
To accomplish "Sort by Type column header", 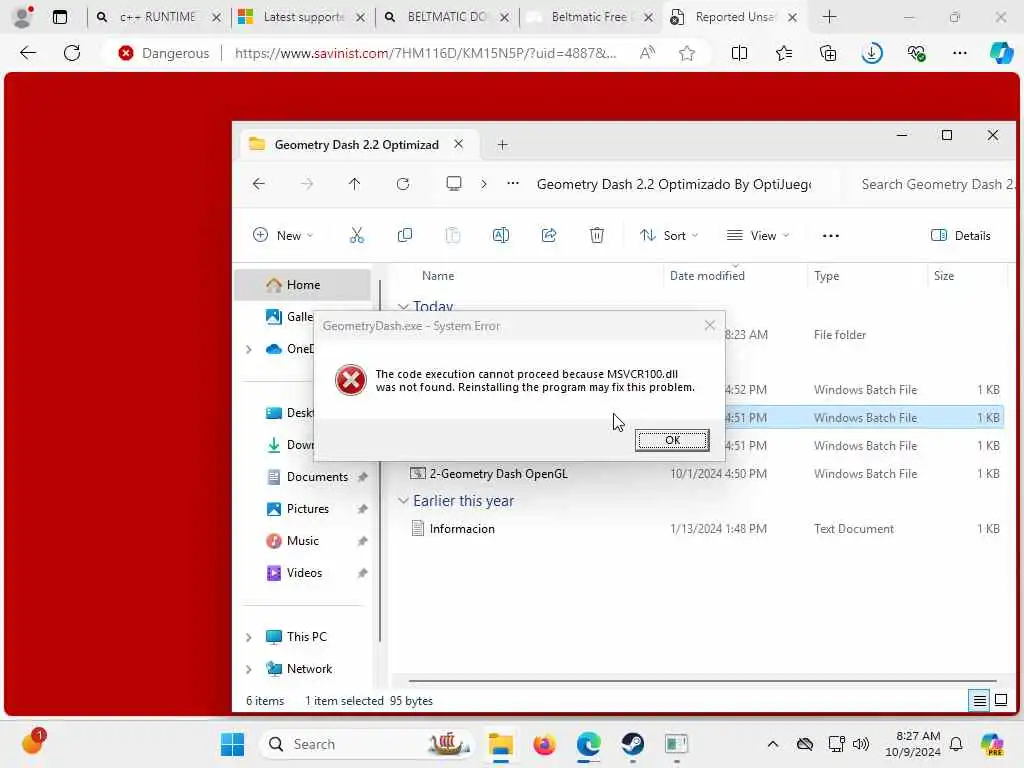I will [826, 276].
